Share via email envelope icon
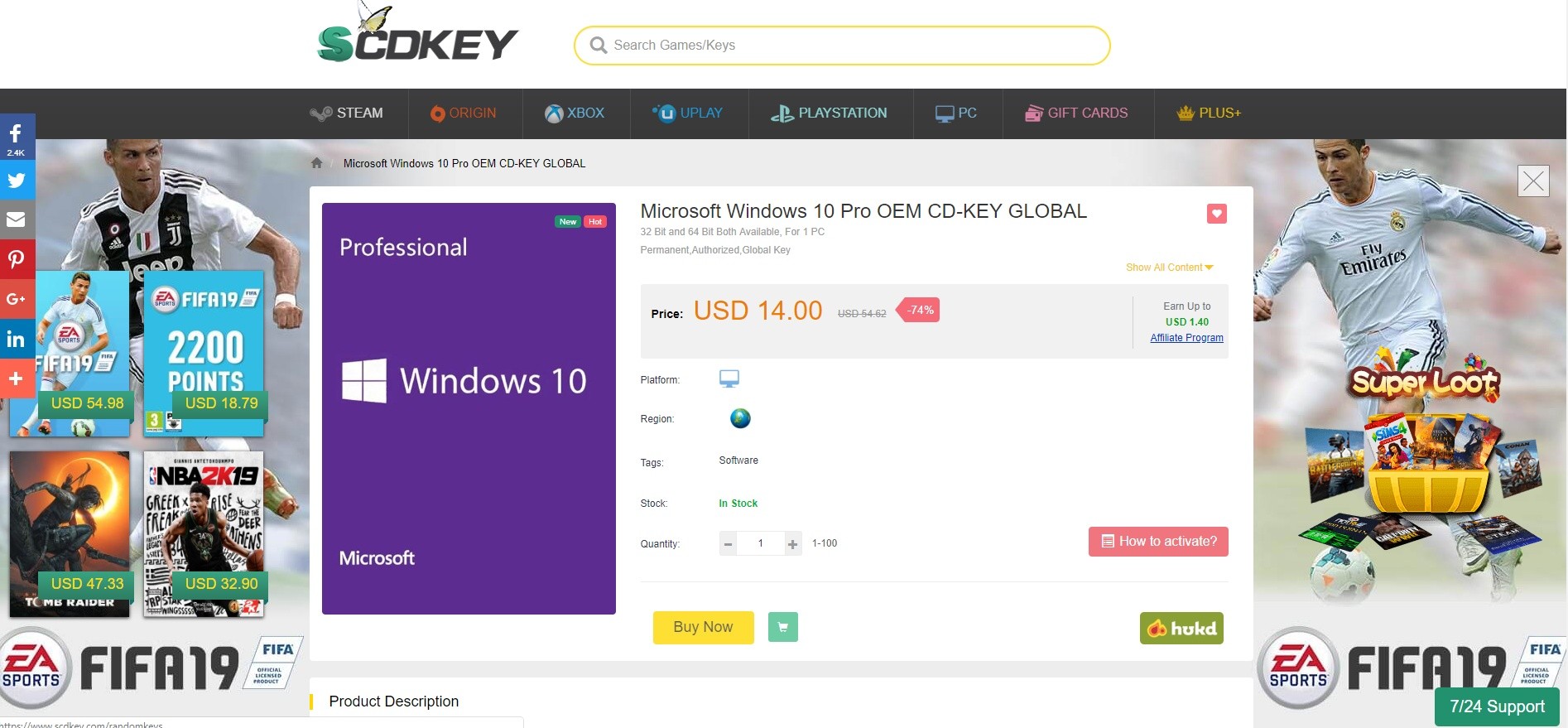1568x728 pixels. click(17, 219)
